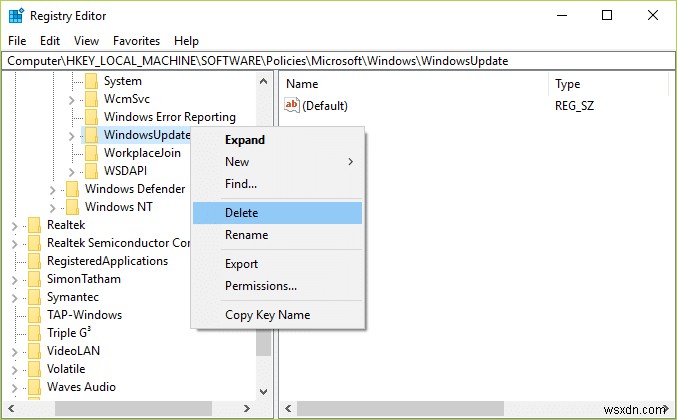Click the Name column header

point(302,85)
